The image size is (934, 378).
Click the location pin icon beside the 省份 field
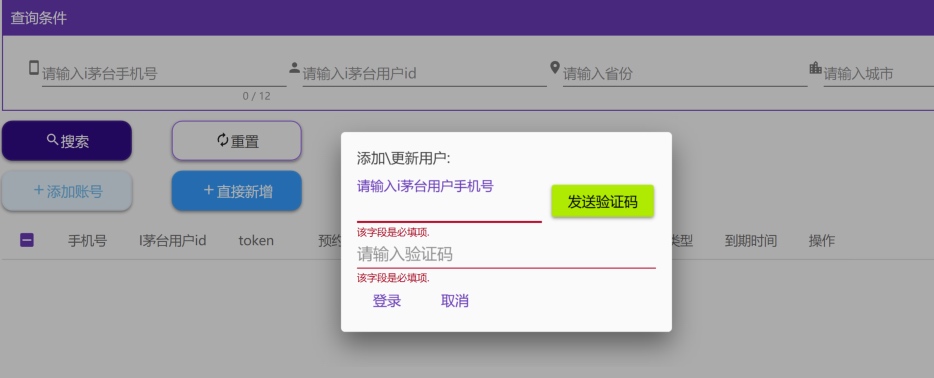(x=555, y=67)
